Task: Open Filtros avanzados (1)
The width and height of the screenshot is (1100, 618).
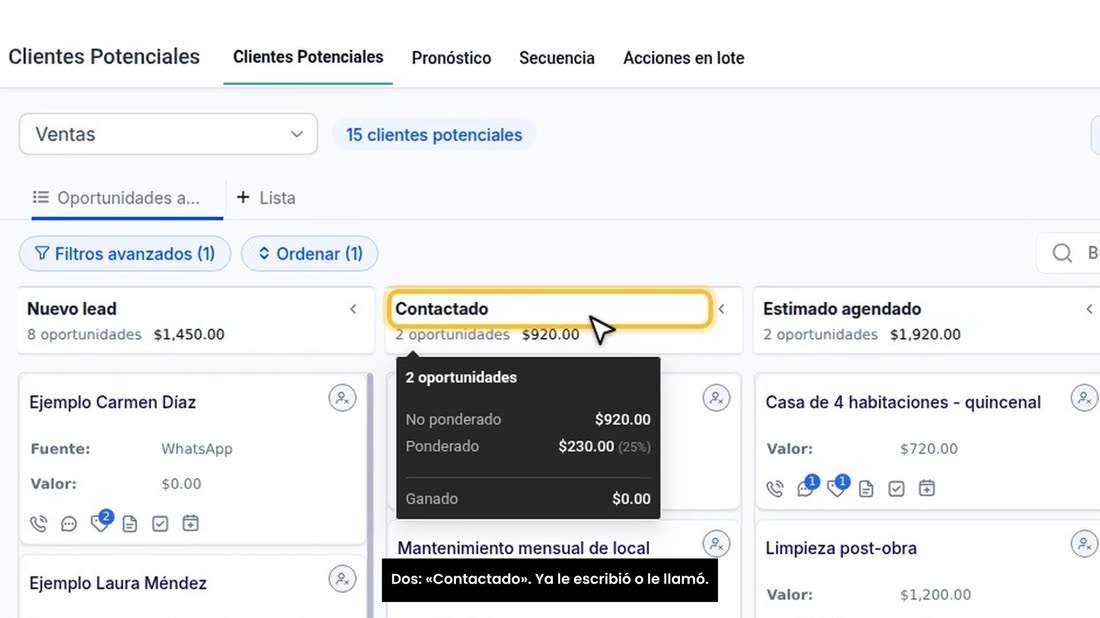Action: pyautogui.click(x=125, y=253)
